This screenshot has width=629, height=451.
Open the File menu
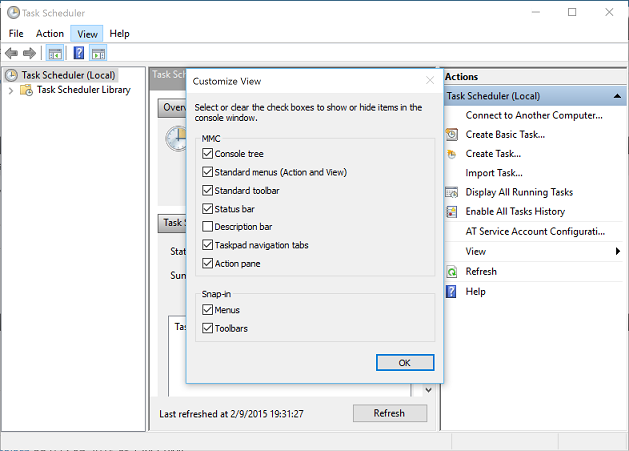pos(16,34)
